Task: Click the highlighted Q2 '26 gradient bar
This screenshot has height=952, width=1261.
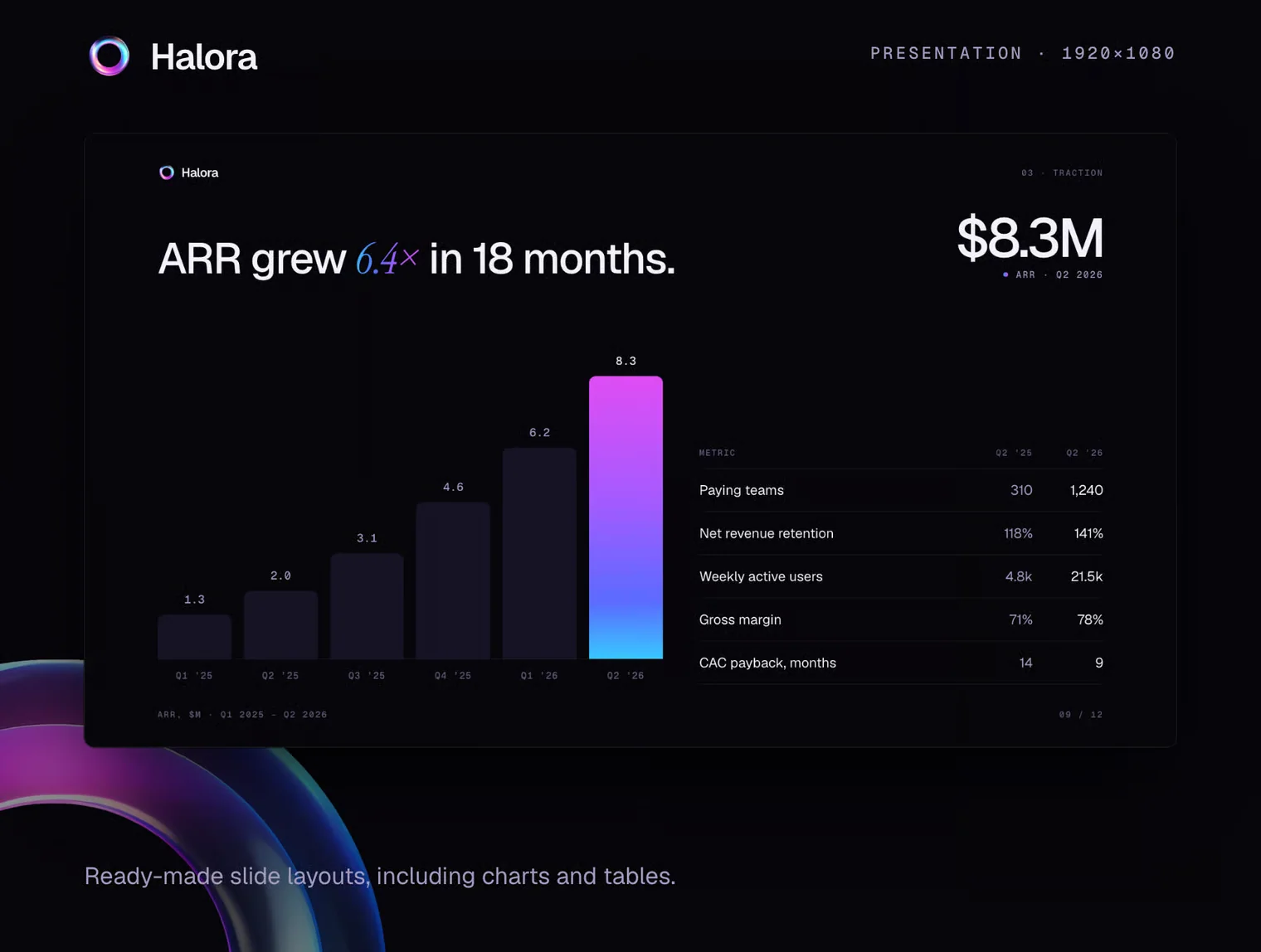Action: coord(626,517)
